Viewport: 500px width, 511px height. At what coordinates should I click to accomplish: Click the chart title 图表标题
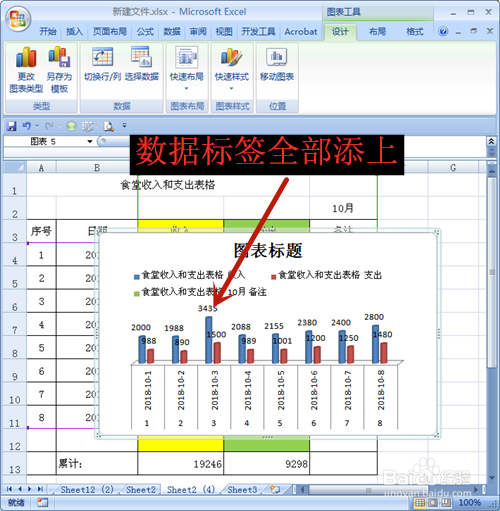[x=268, y=251]
